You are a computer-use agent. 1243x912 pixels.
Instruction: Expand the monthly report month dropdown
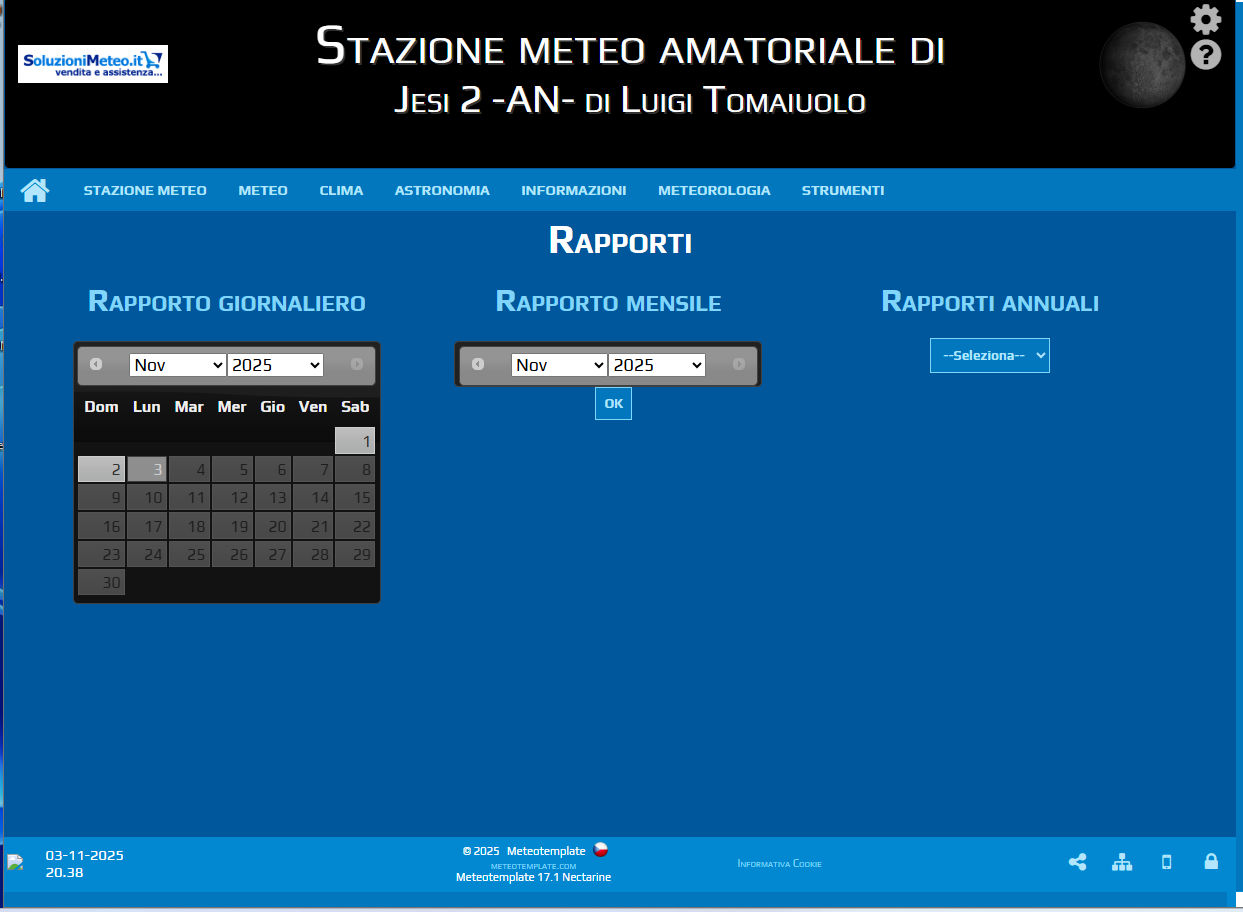[x=558, y=365]
